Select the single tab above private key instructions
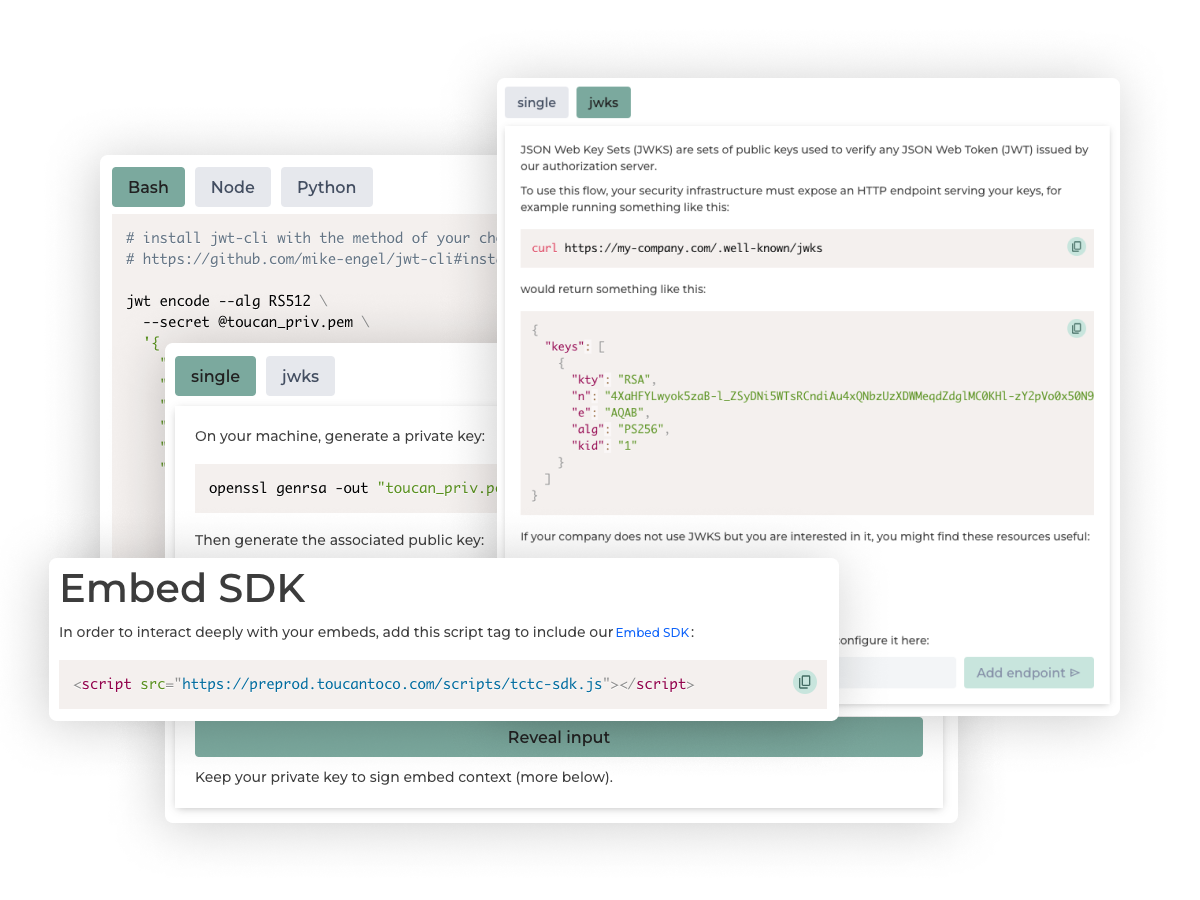Image resolution: width=1200 pixels, height=900 pixels. point(215,376)
